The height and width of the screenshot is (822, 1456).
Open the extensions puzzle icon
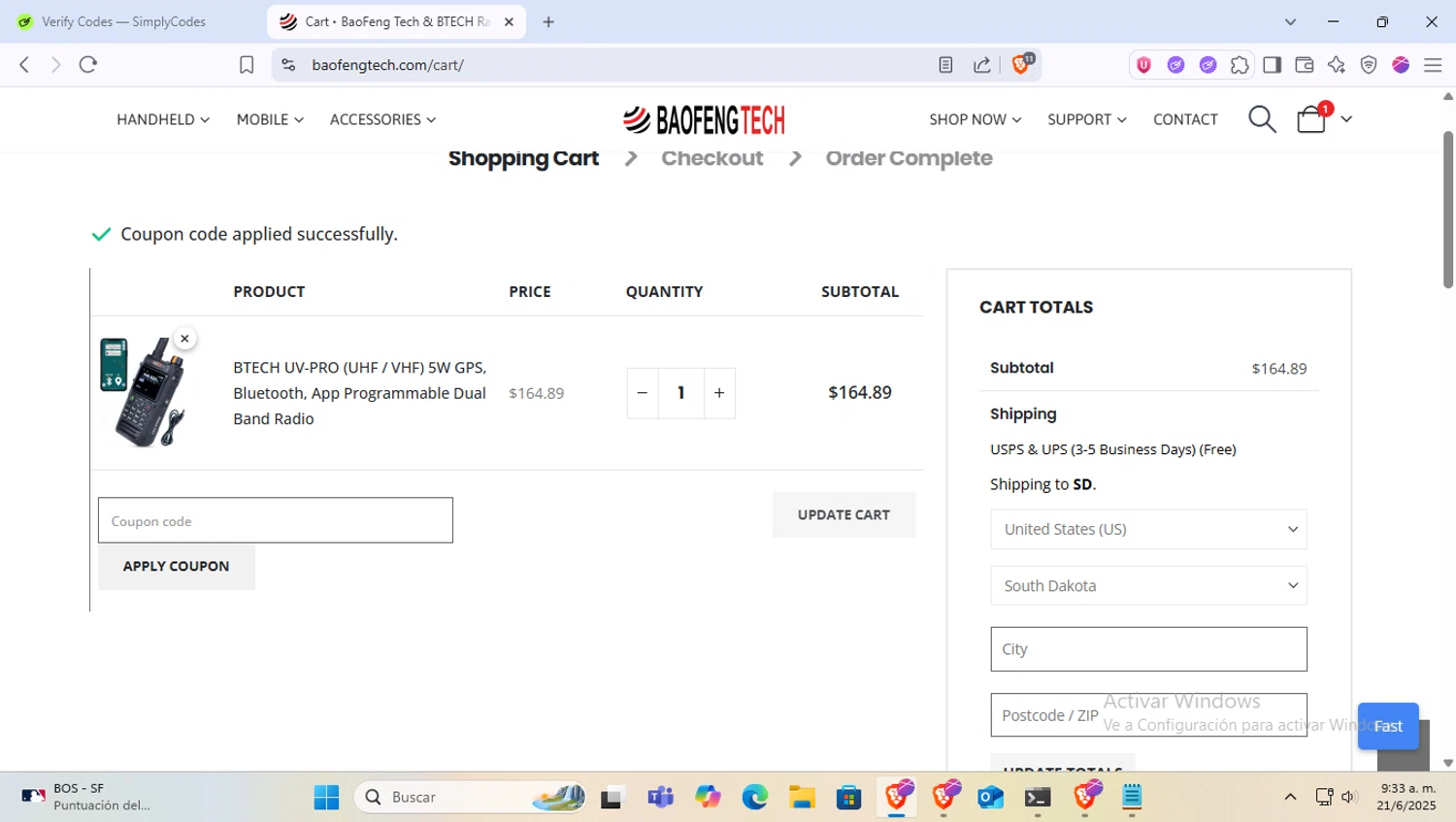[1240, 65]
